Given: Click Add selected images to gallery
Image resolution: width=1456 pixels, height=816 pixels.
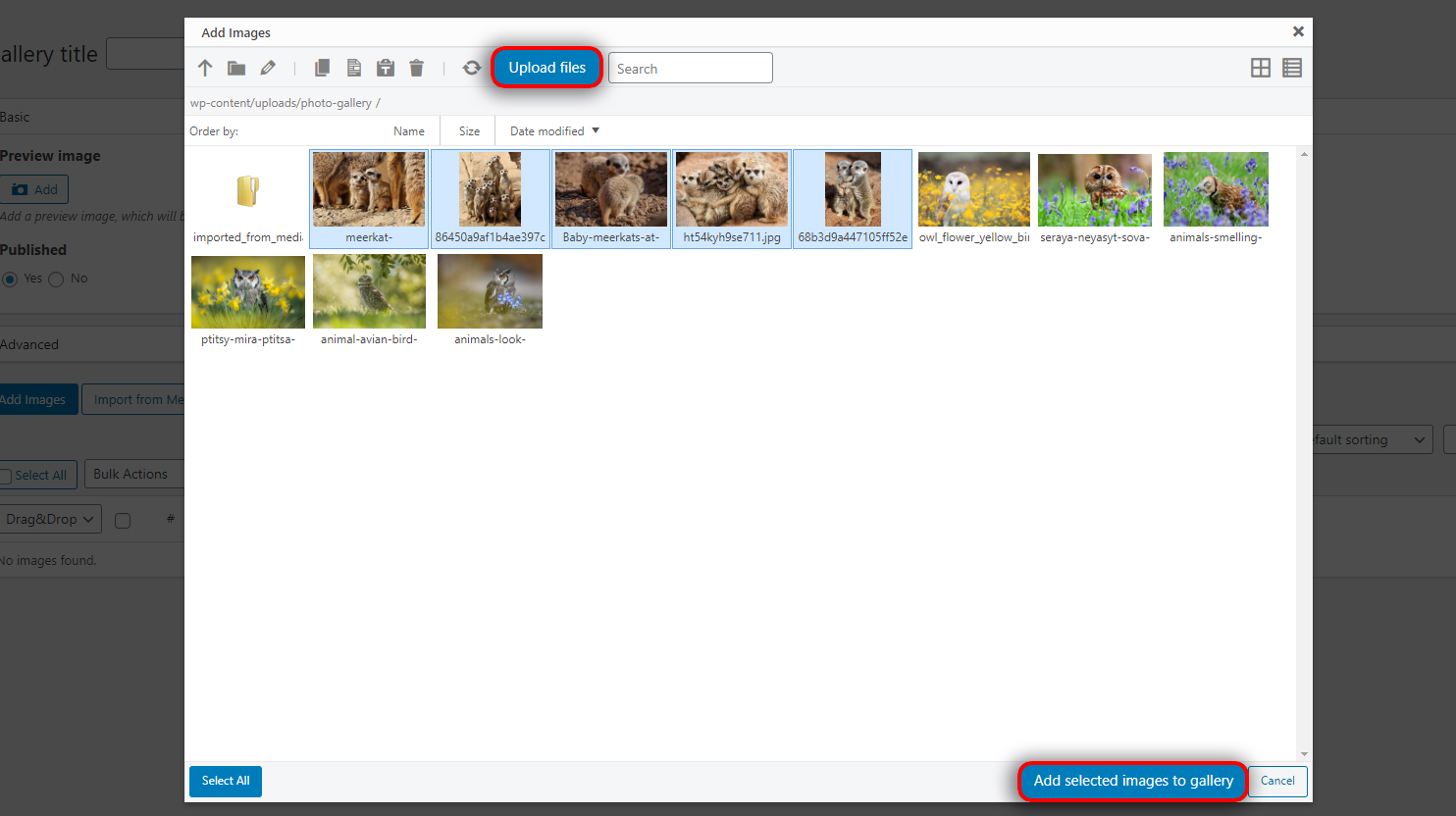Looking at the screenshot, I should [1133, 781].
